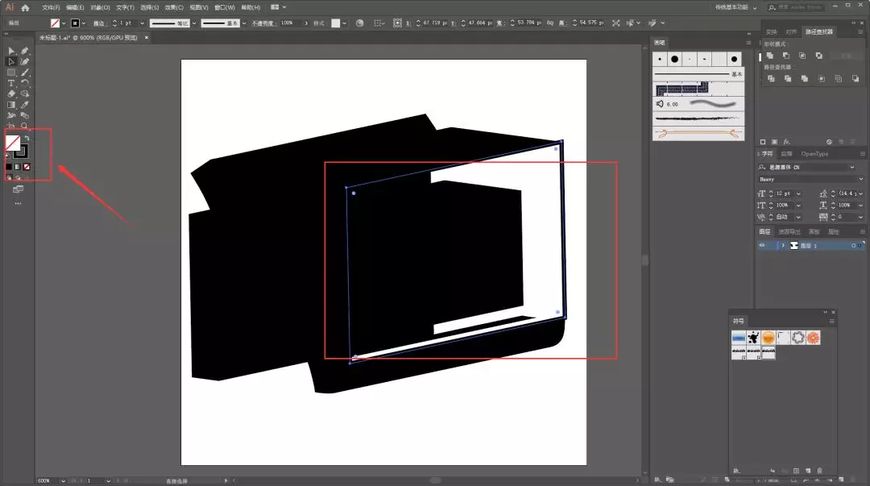Image resolution: width=870 pixels, height=486 pixels.
Task: Click the drawing mode icon below swatches
Action: [18, 190]
